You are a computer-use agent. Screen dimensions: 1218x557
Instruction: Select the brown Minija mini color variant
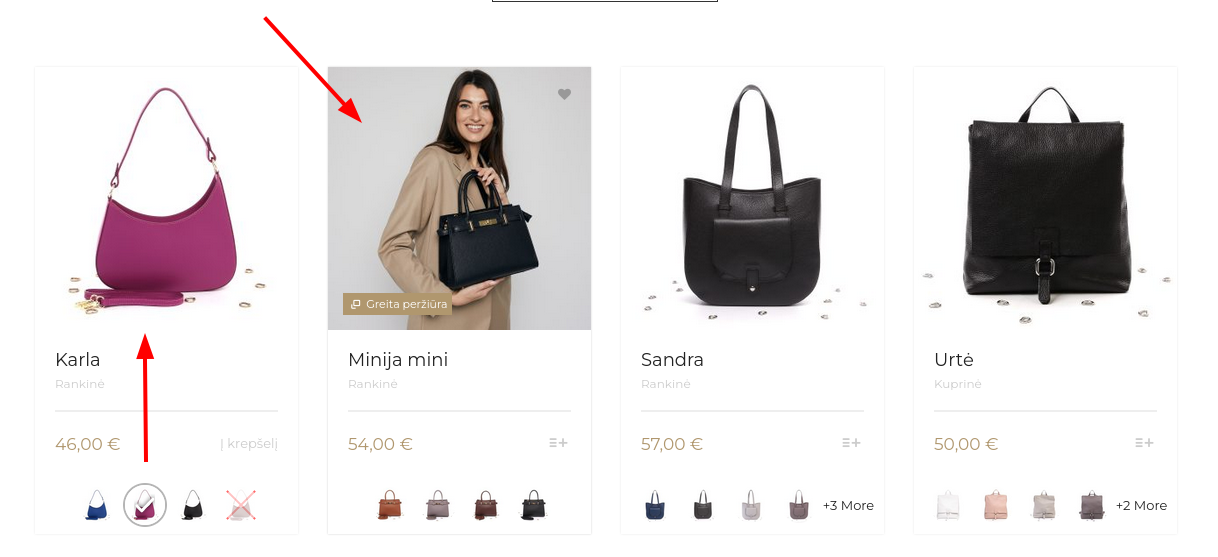(x=389, y=505)
